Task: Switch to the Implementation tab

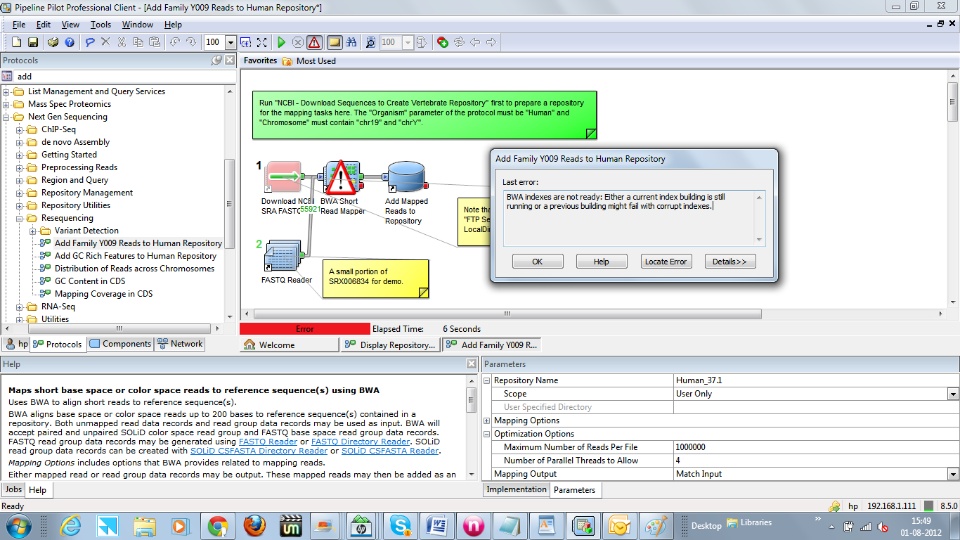Action: [516, 490]
